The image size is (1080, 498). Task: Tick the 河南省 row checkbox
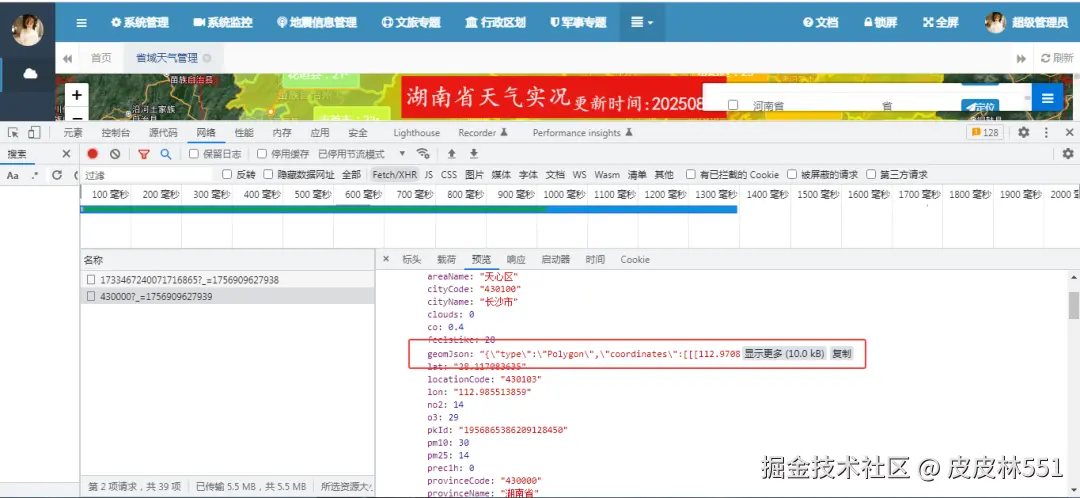click(733, 105)
